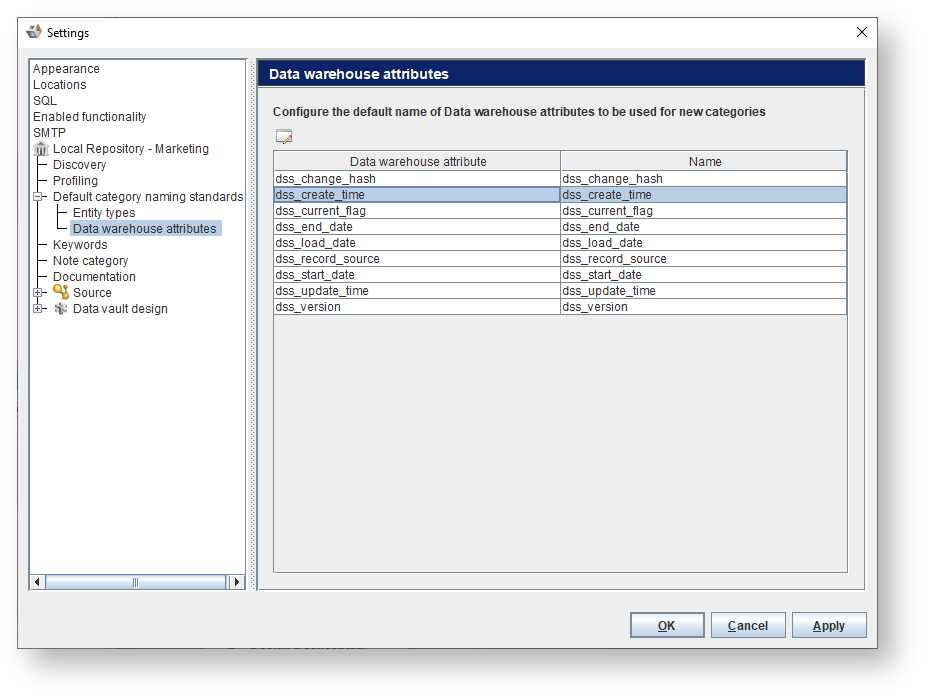Click the Settings app icon in title bar

click(x=34, y=32)
